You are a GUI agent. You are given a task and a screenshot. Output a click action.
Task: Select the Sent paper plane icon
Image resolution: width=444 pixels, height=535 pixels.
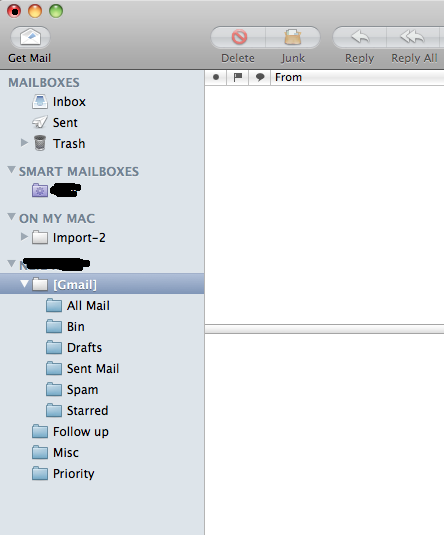(40, 122)
